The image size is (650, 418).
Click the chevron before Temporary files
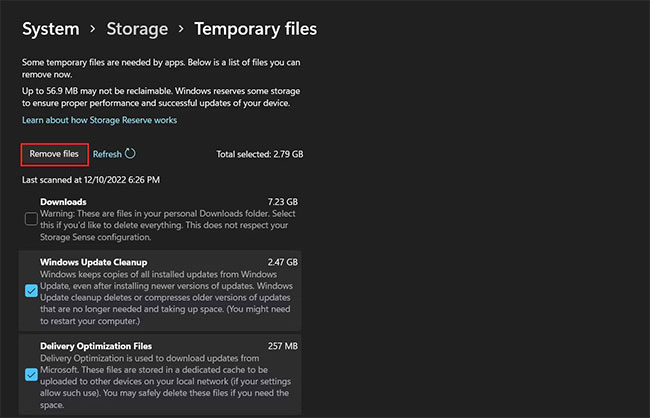[x=181, y=30]
